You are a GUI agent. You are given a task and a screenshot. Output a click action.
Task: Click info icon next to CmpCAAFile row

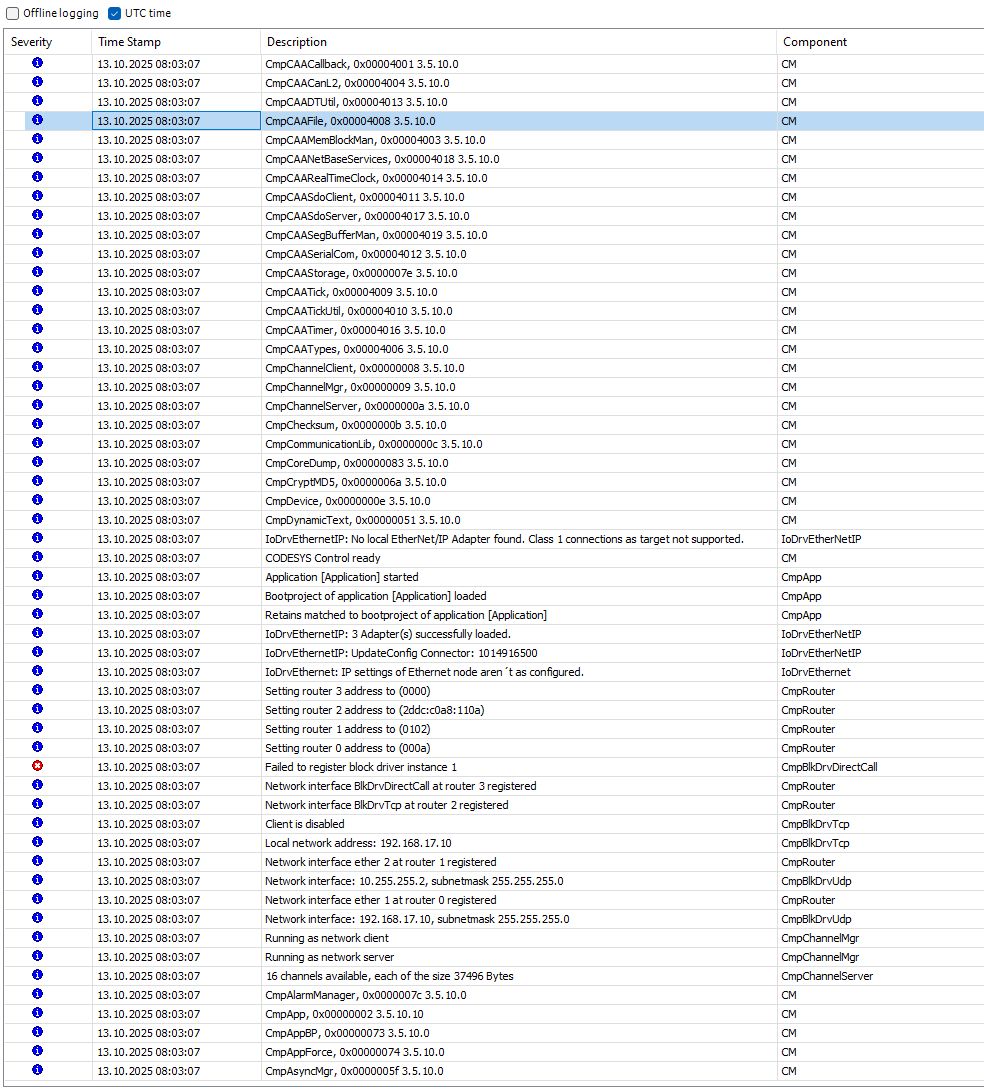(38, 120)
